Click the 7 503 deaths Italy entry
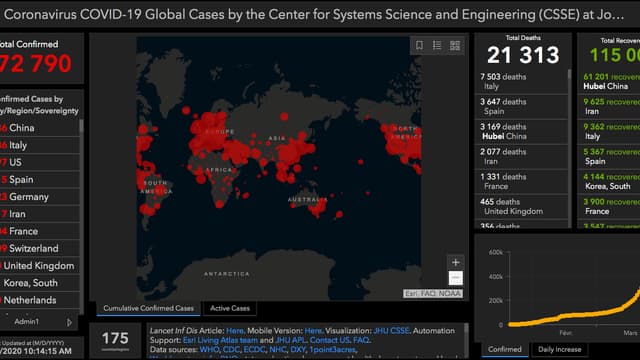 coord(521,81)
